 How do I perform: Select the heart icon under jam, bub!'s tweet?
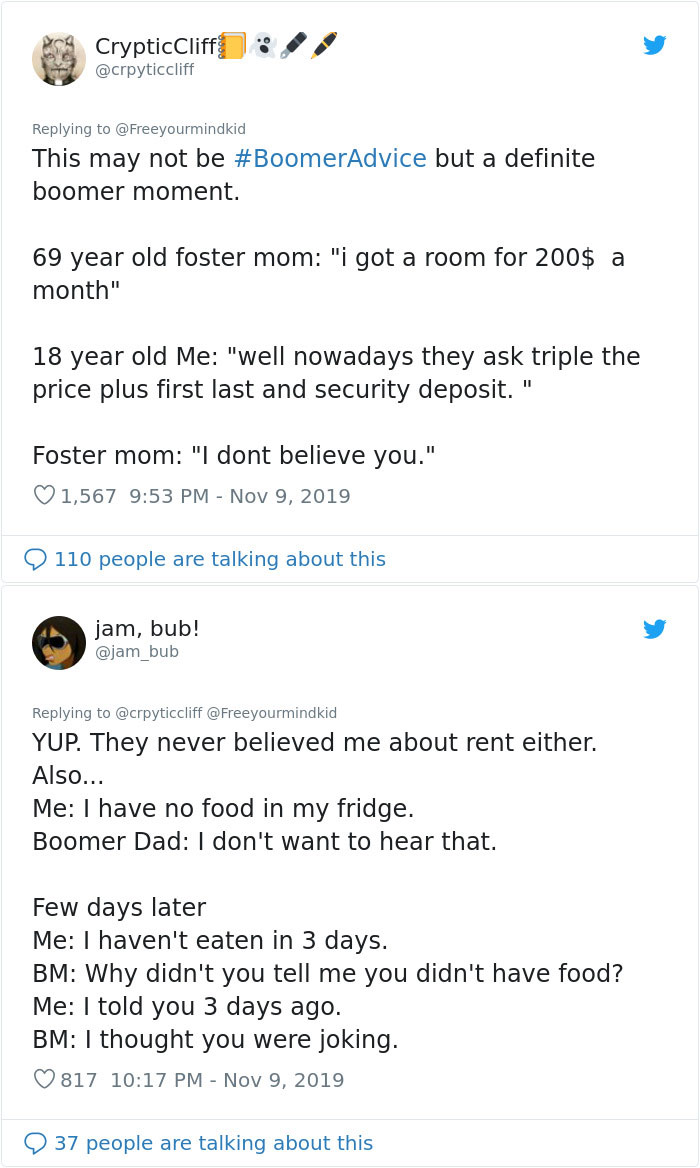[x=42, y=1079]
